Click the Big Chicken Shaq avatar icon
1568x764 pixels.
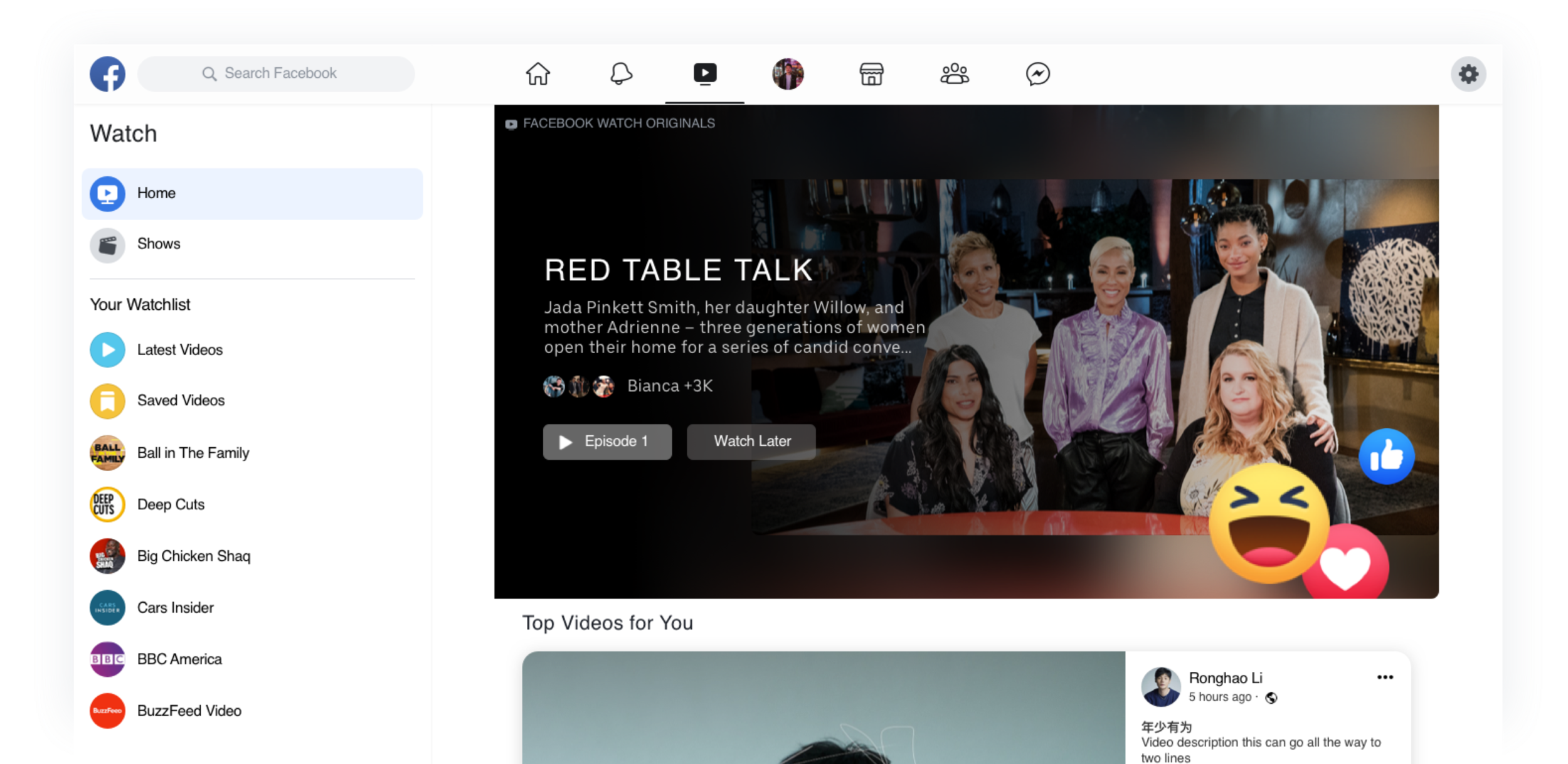click(x=107, y=556)
